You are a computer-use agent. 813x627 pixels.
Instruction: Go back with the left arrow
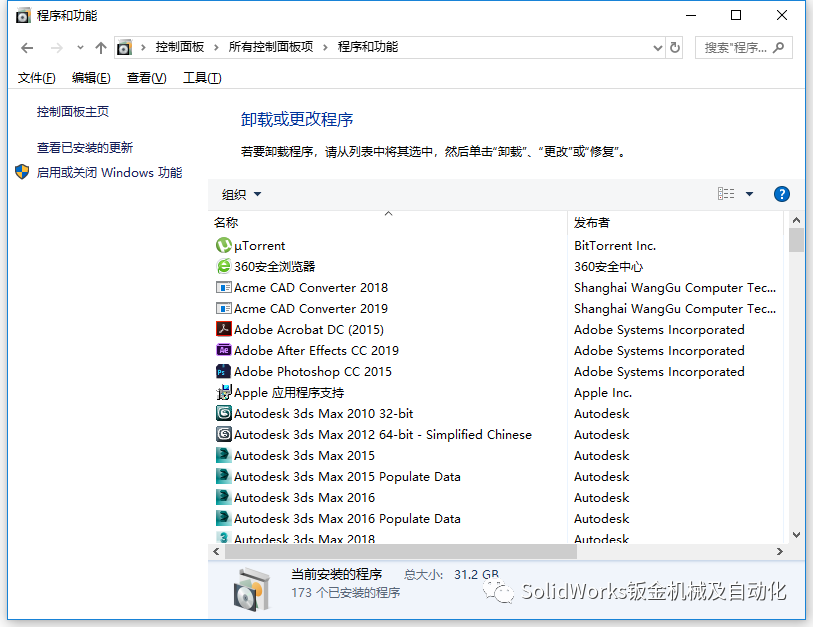[x=27, y=48]
